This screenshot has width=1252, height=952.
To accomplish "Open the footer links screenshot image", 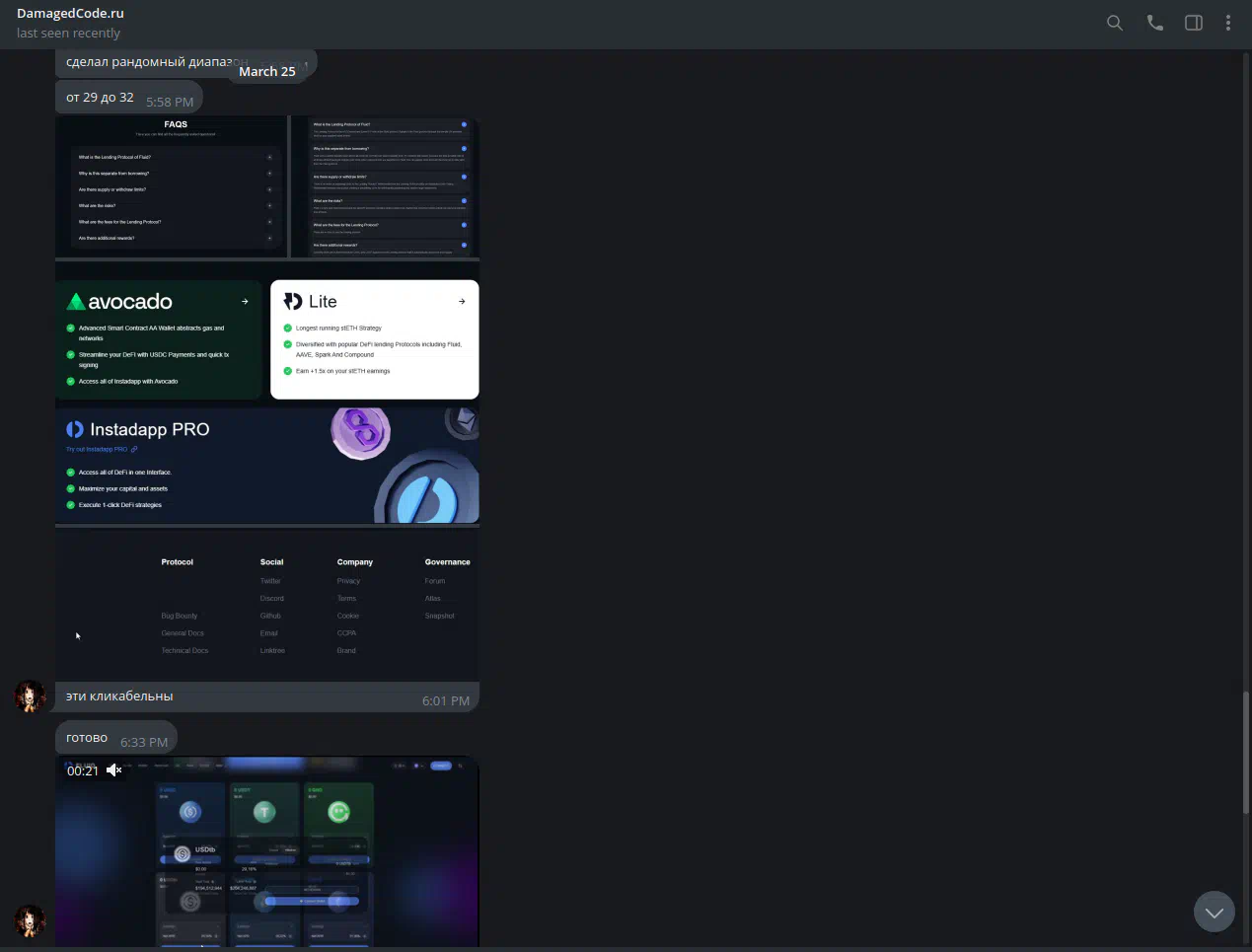I will (267, 604).
